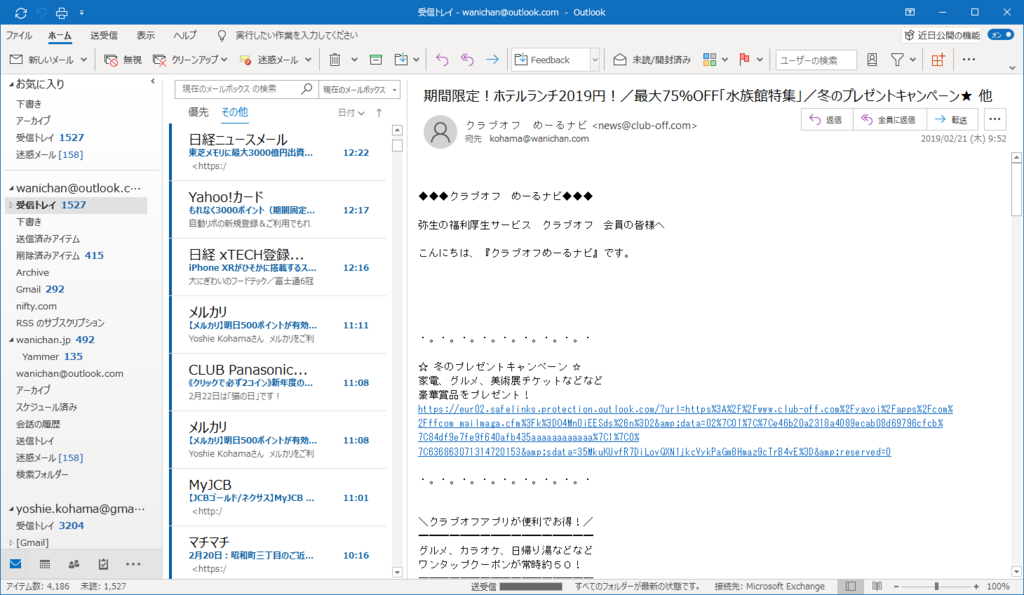This screenshot has height=595, width=1024.
Task: Click the sender avatar picture
Action: click(x=440, y=132)
